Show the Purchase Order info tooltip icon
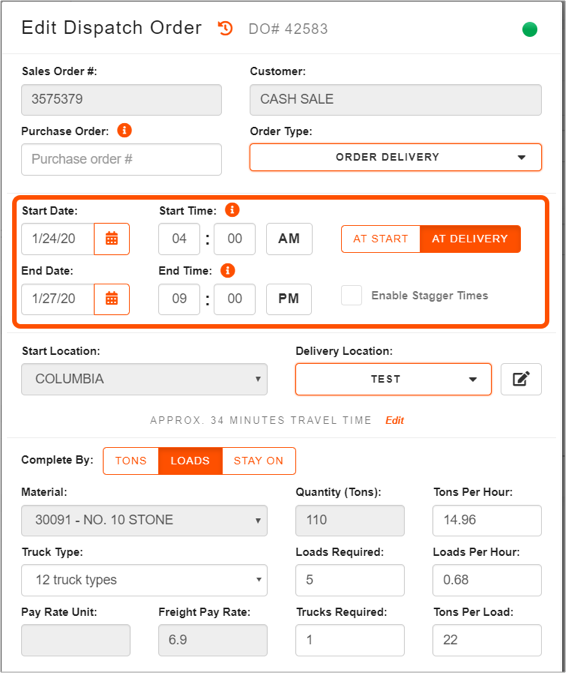Screen dimensions: 566x673 124,130
